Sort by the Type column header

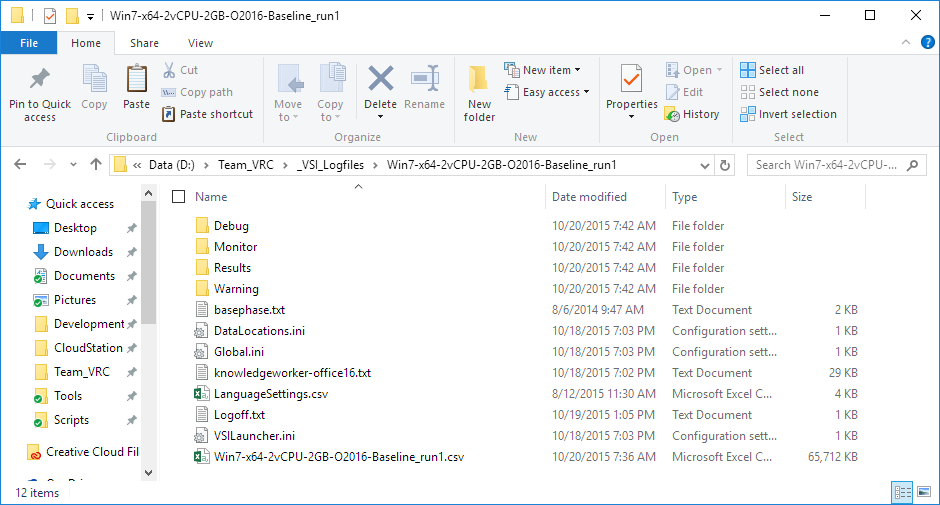pos(685,197)
